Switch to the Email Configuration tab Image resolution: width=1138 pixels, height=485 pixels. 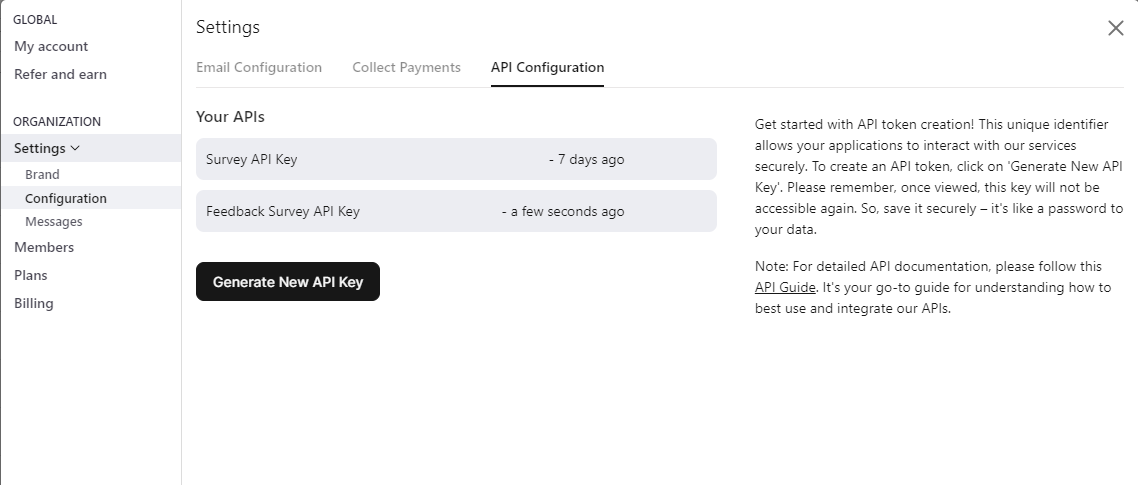[259, 67]
